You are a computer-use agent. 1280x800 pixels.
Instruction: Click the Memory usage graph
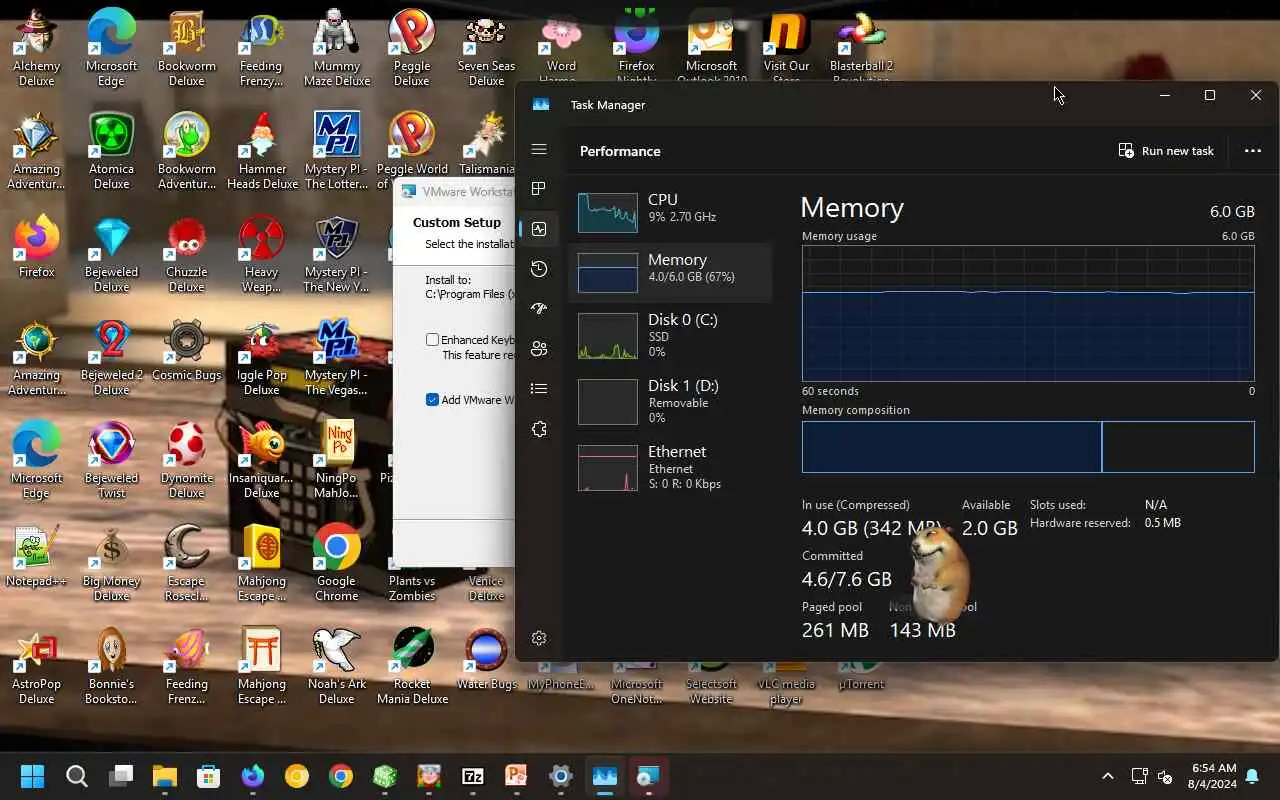point(1028,313)
